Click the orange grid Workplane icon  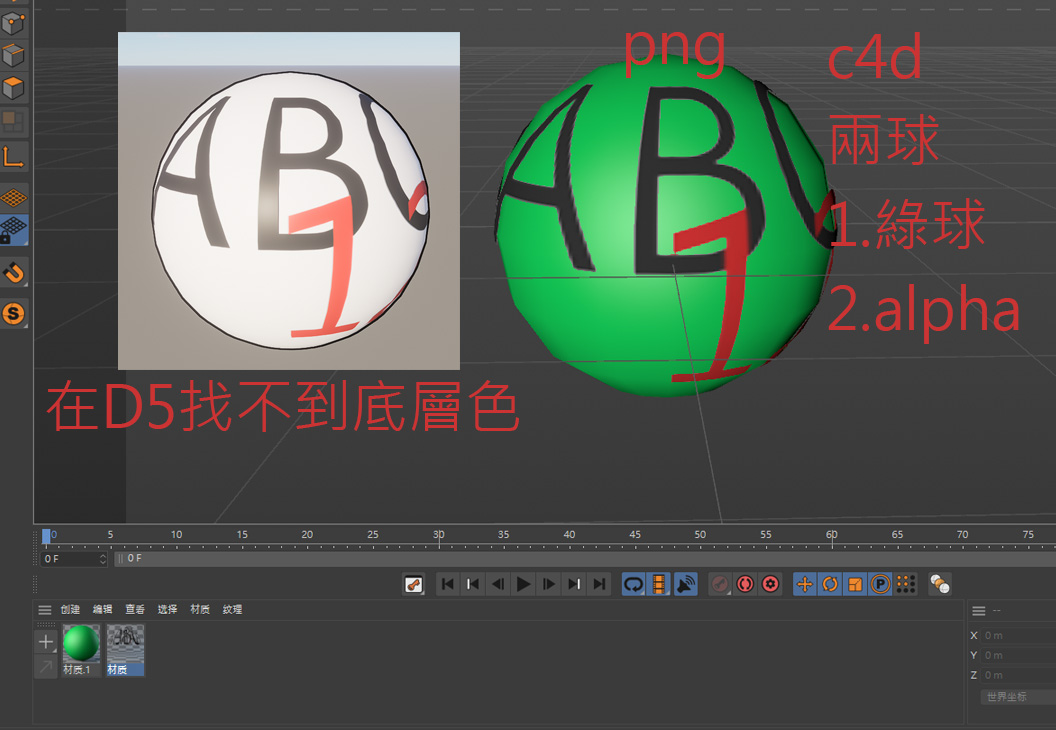(15, 198)
